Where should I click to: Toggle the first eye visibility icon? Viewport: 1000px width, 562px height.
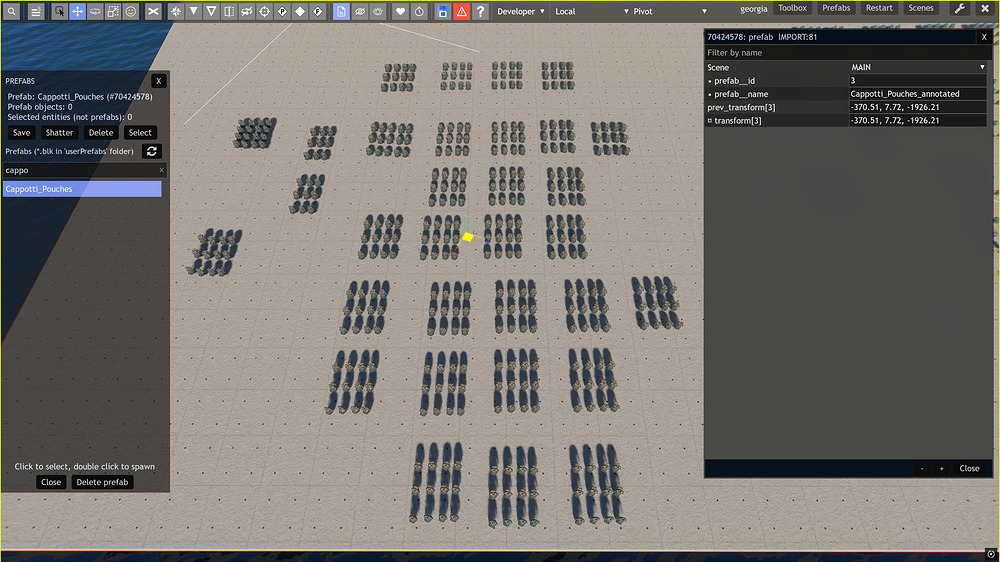click(x=360, y=11)
